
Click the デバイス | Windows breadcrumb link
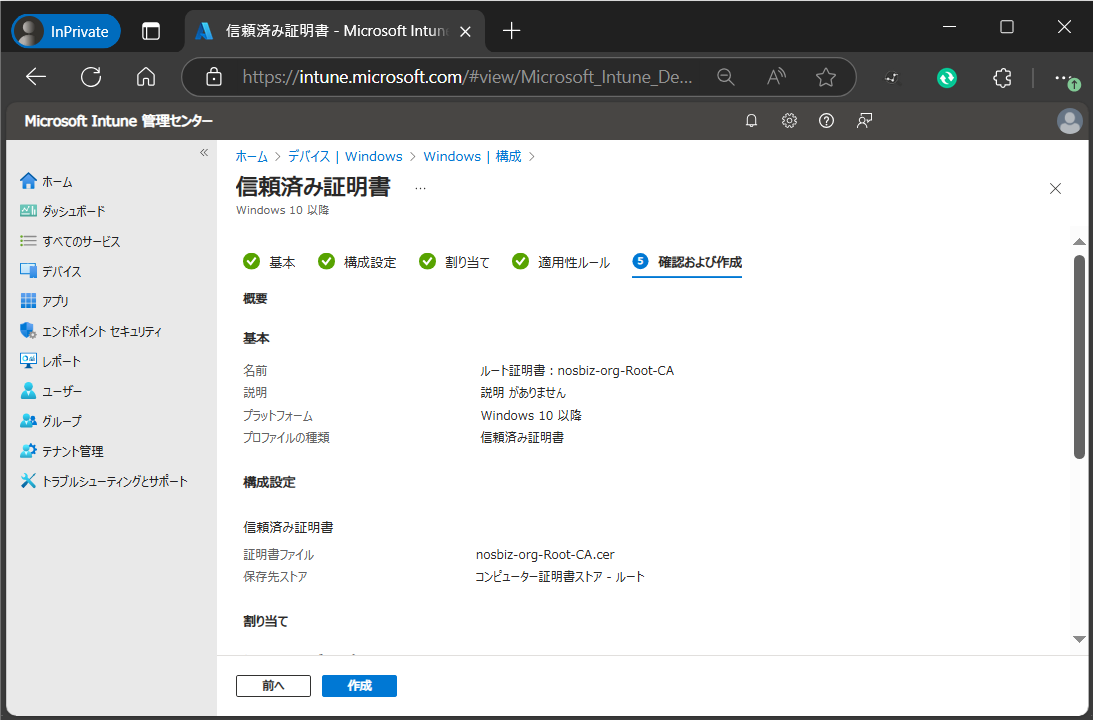[x=345, y=156]
